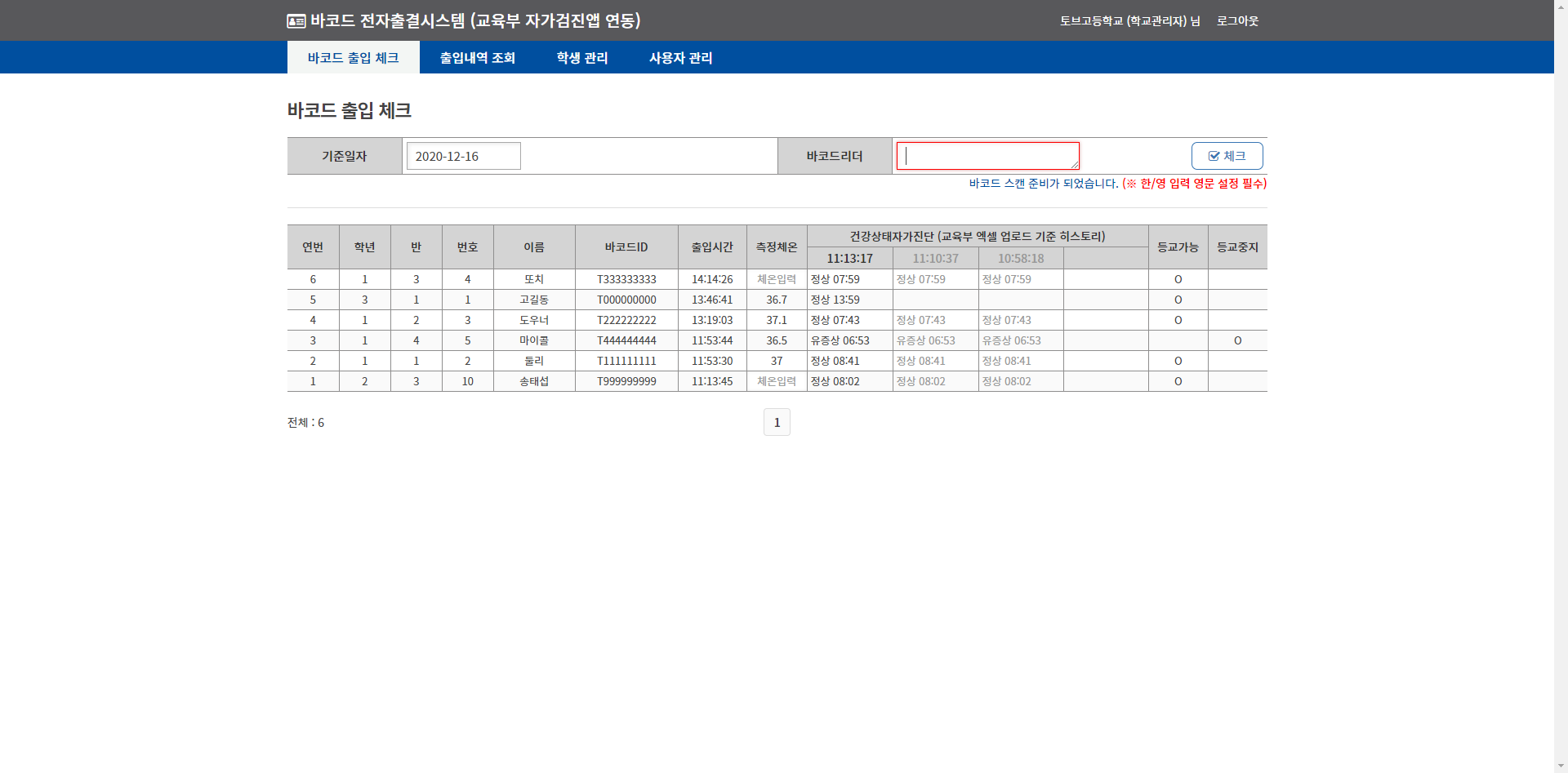1568x773 pixels.
Task: Click 체온입력 in 송태섭 row
Action: pos(776,381)
